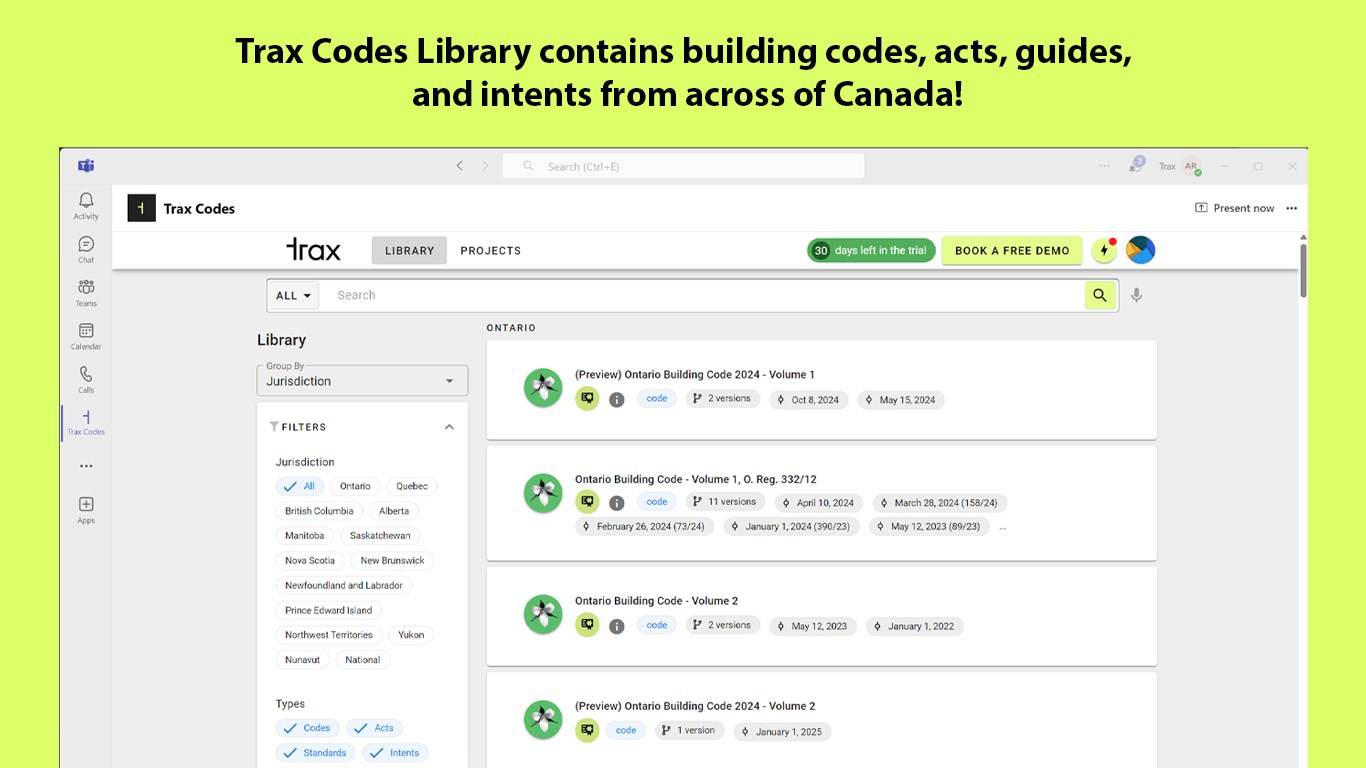Open the ALL search scope dropdown
Viewport: 1366px width, 768px height.
pos(294,295)
